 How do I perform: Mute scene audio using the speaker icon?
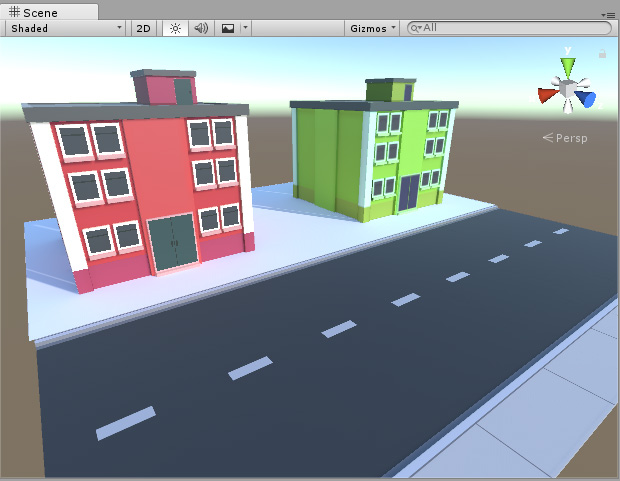[x=201, y=28]
